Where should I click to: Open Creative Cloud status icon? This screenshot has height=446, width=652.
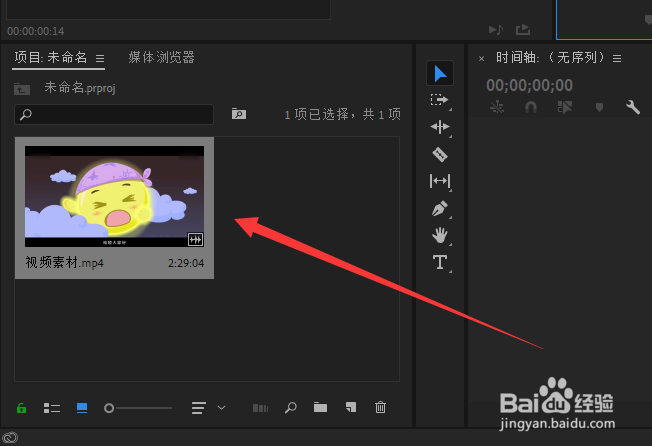click(x=10, y=438)
